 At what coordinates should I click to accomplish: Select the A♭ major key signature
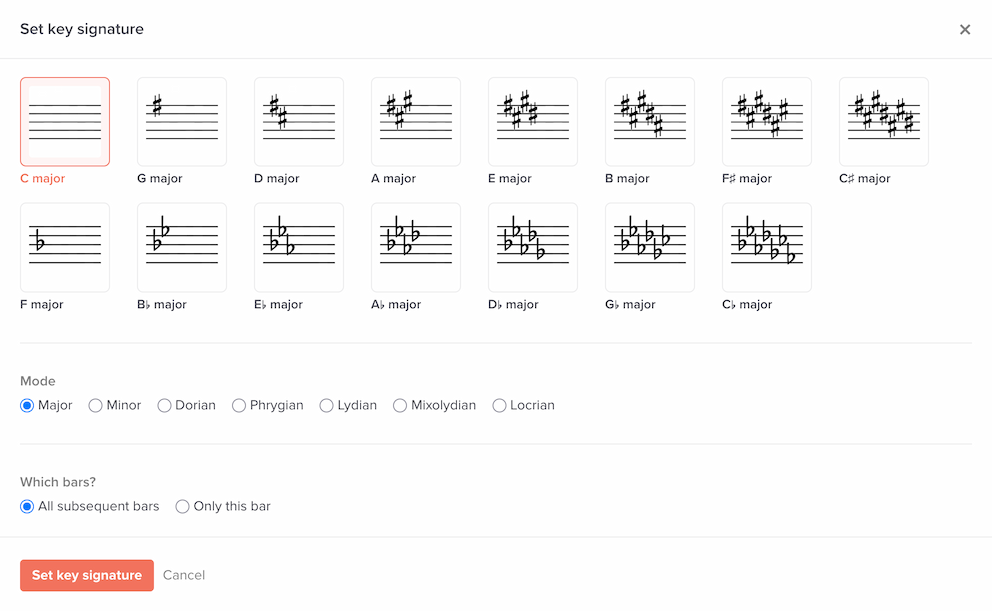click(x=416, y=248)
